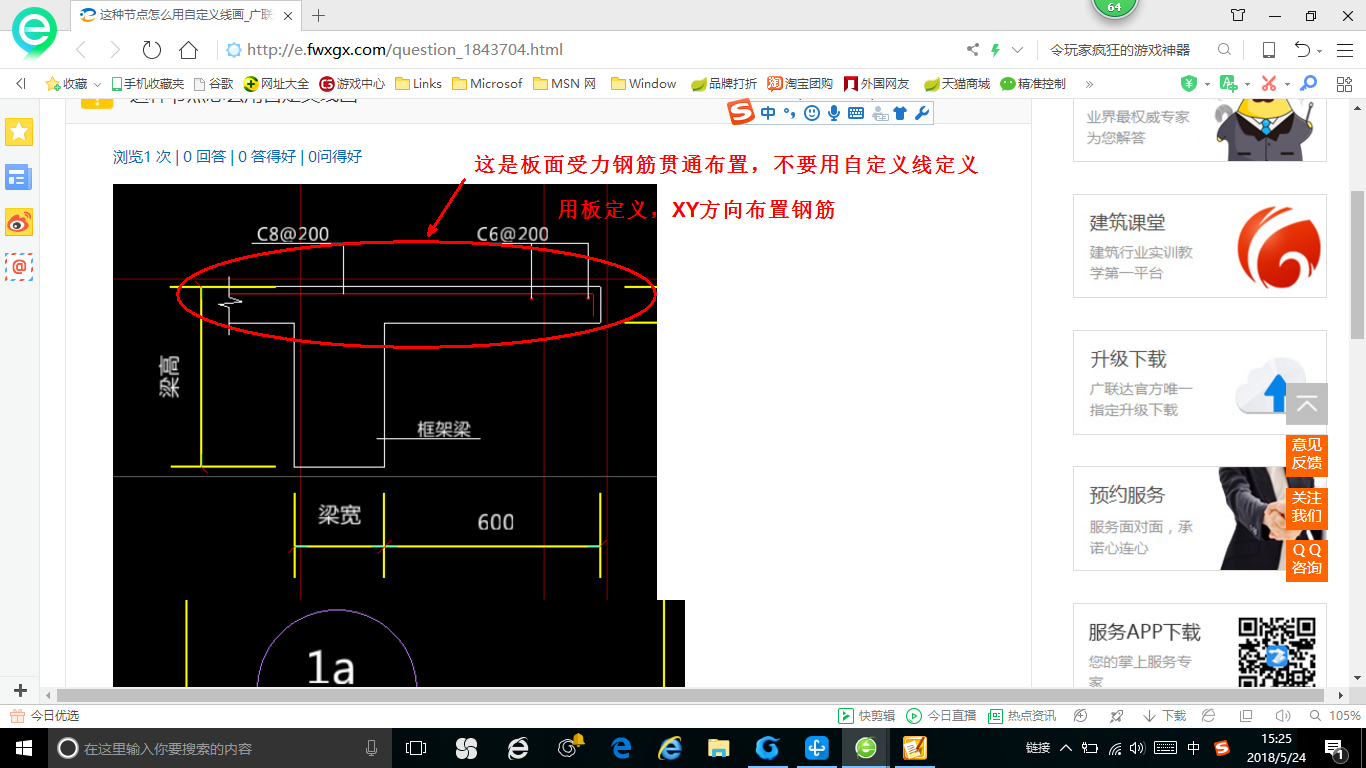Open the Microsof bookmark folder
1366x768 pixels.
[x=487, y=84]
